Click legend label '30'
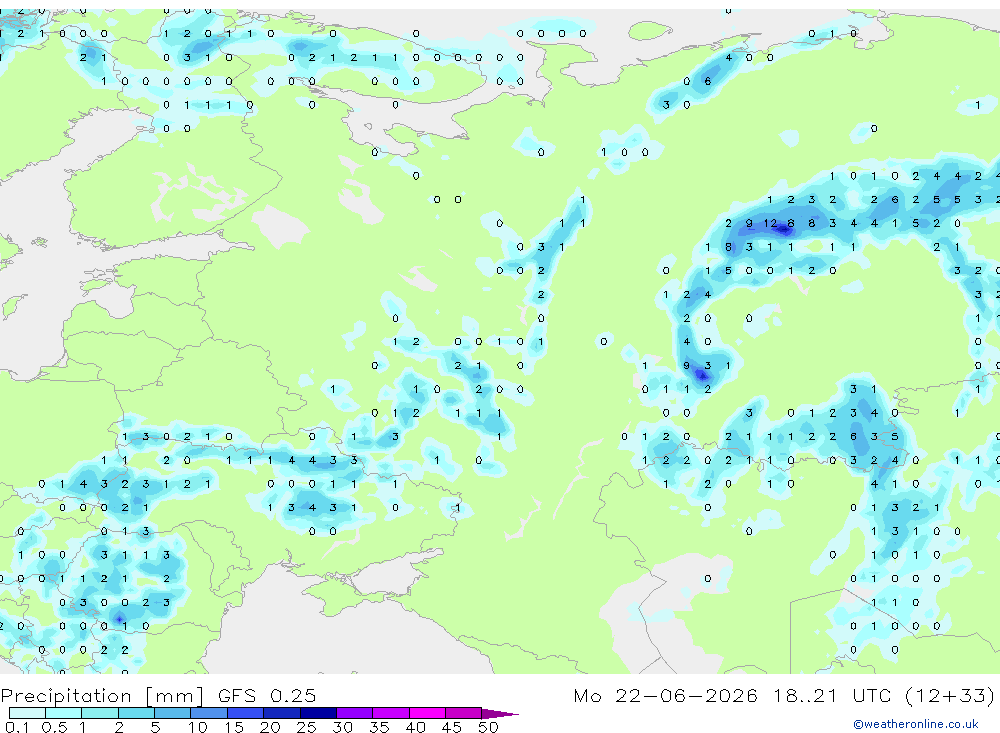 (342, 727)
